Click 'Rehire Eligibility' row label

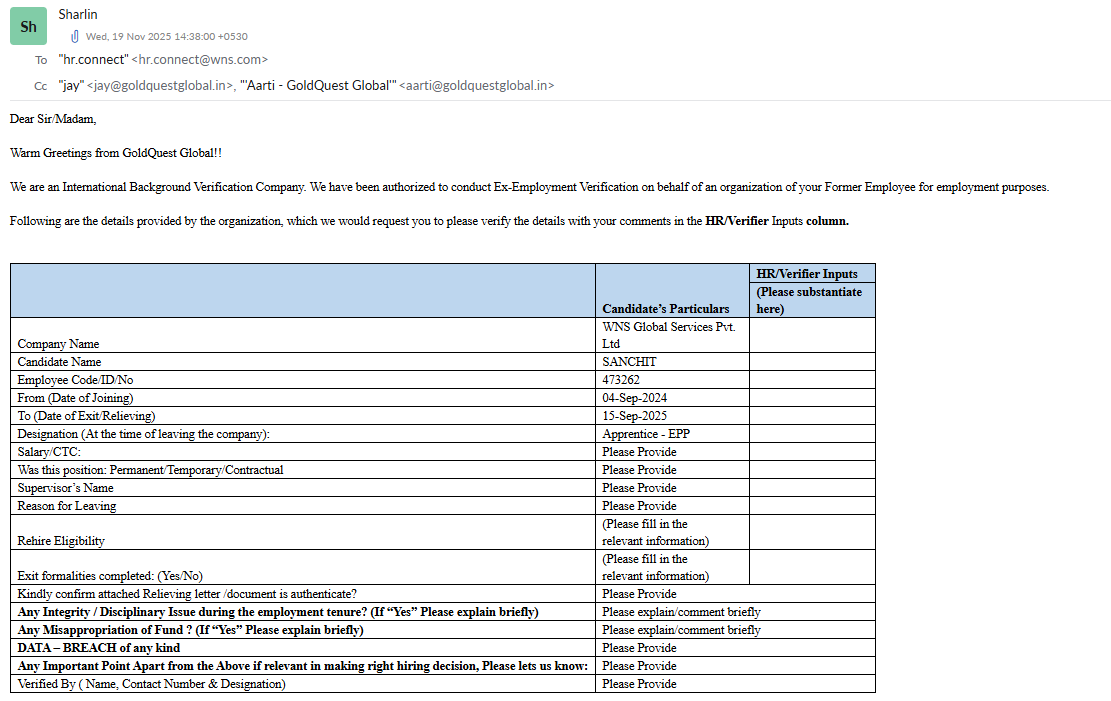pyautogui.click(x=61, y=541)
